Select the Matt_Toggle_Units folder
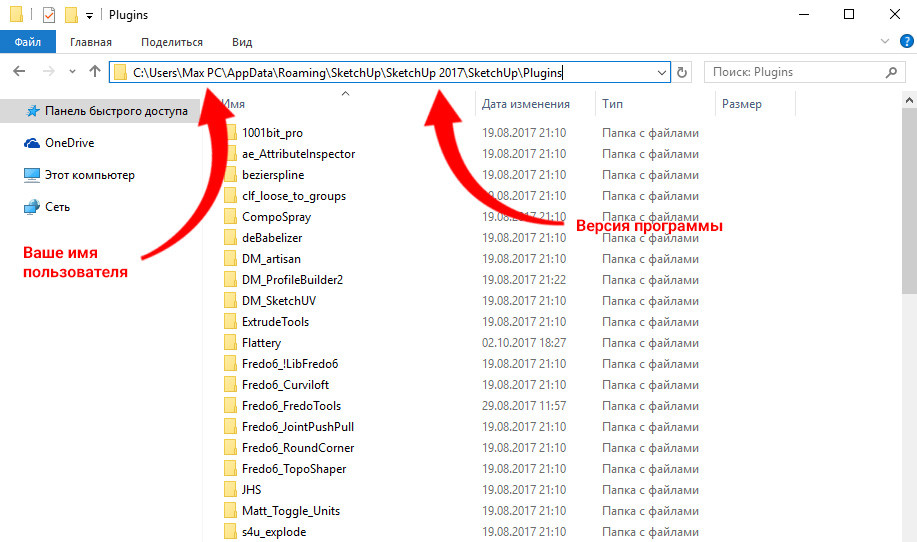The height and width of the screenshot is (542, 917). (x=291, y=511)
